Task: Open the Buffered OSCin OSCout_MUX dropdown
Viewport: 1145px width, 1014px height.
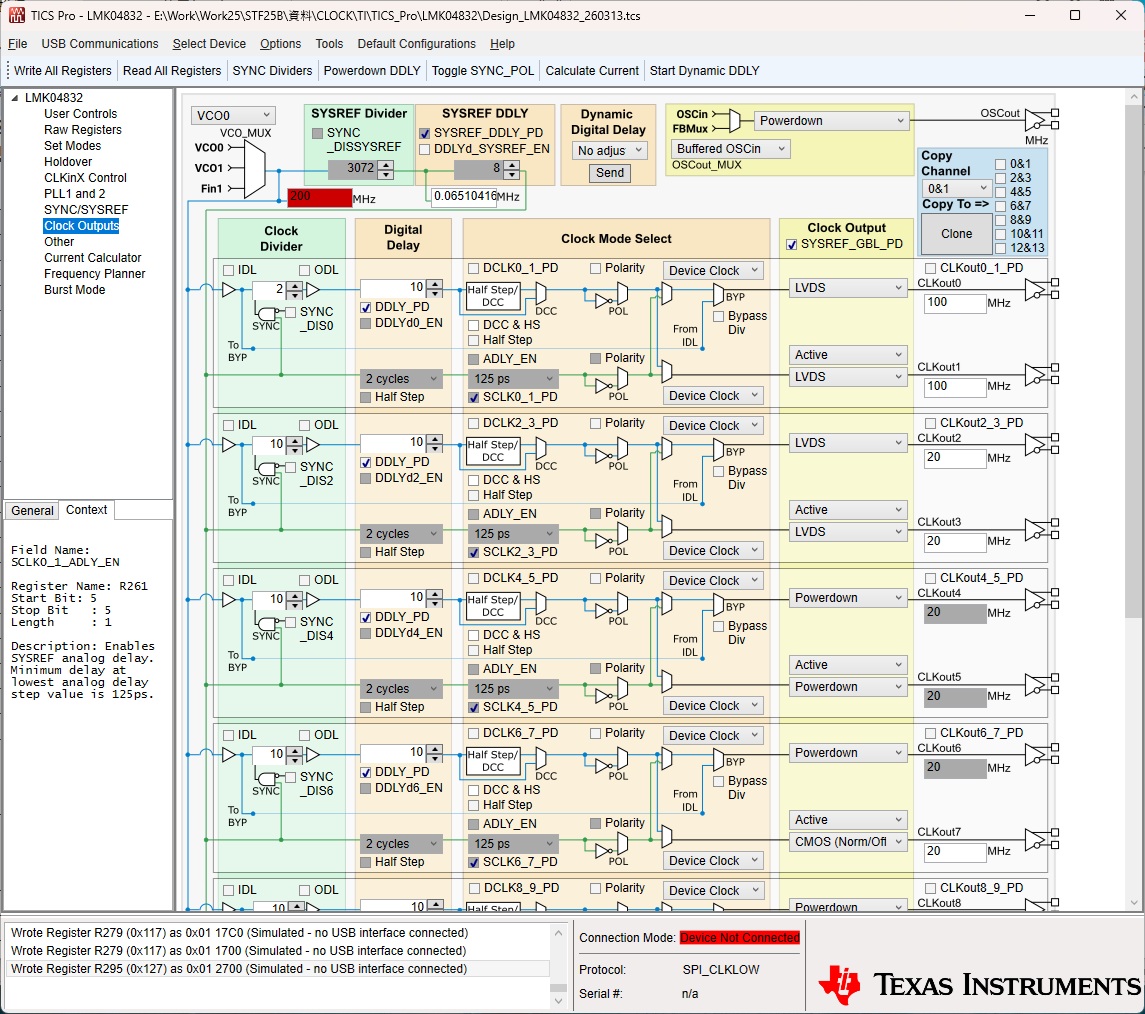Action: click(730, 149)
